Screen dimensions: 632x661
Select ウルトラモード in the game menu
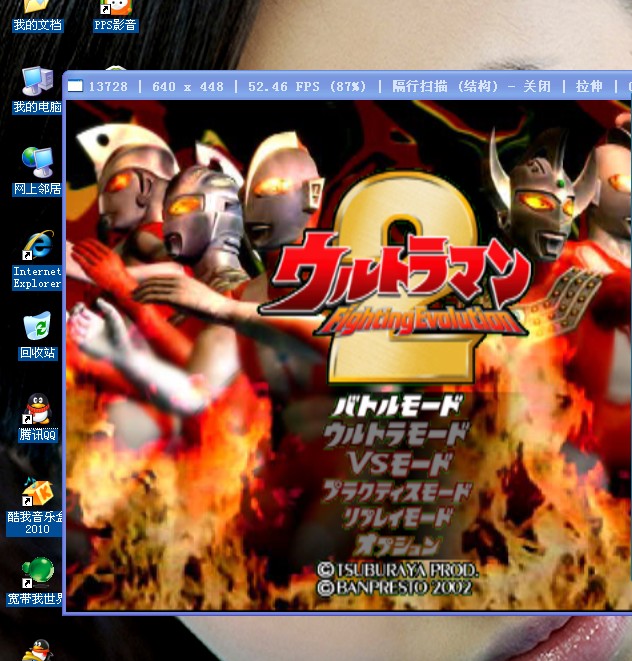tap(395, 434)
